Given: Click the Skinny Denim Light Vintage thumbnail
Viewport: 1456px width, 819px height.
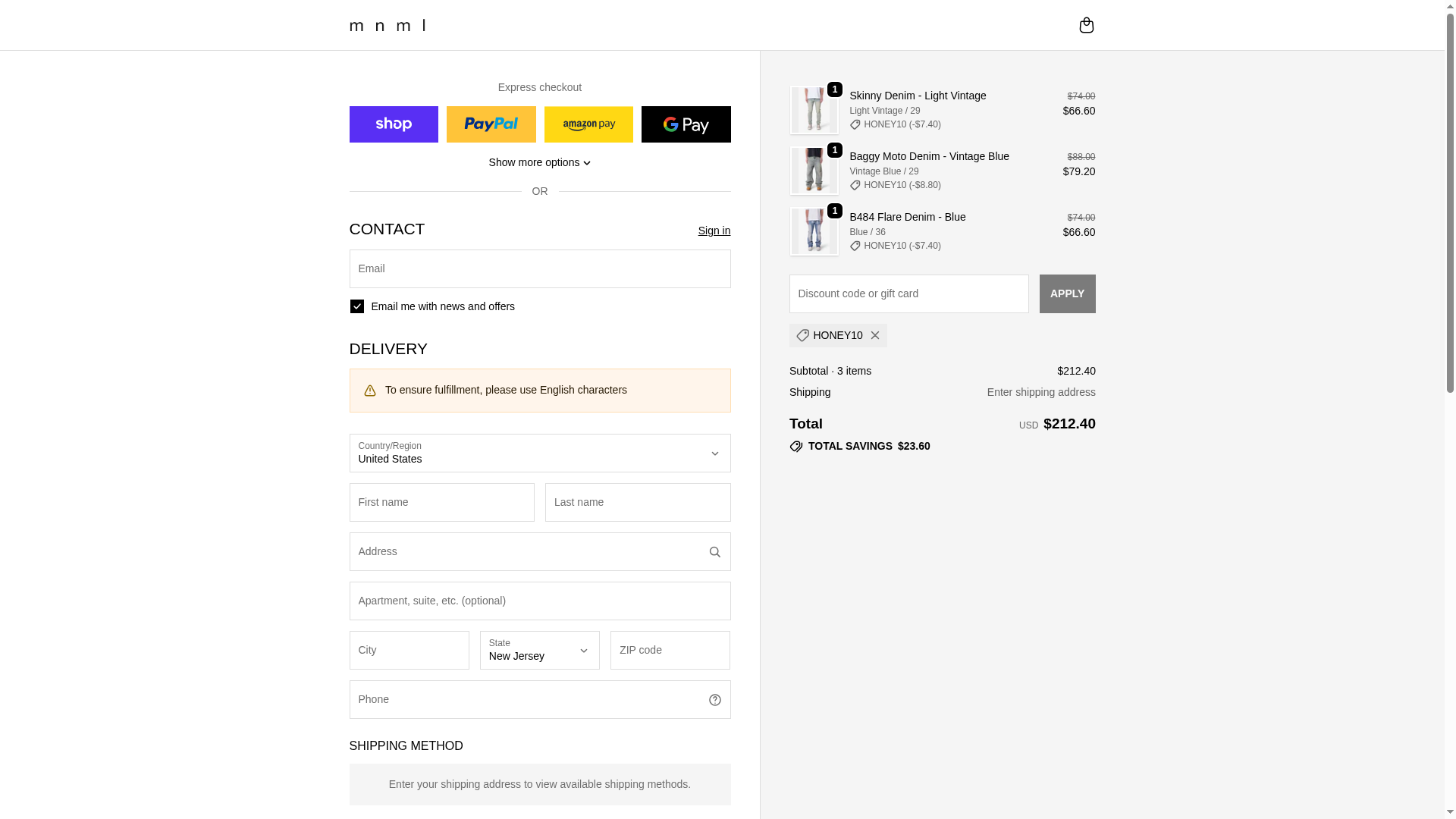Looking at the screenshot, I should [x=814, y=111].
